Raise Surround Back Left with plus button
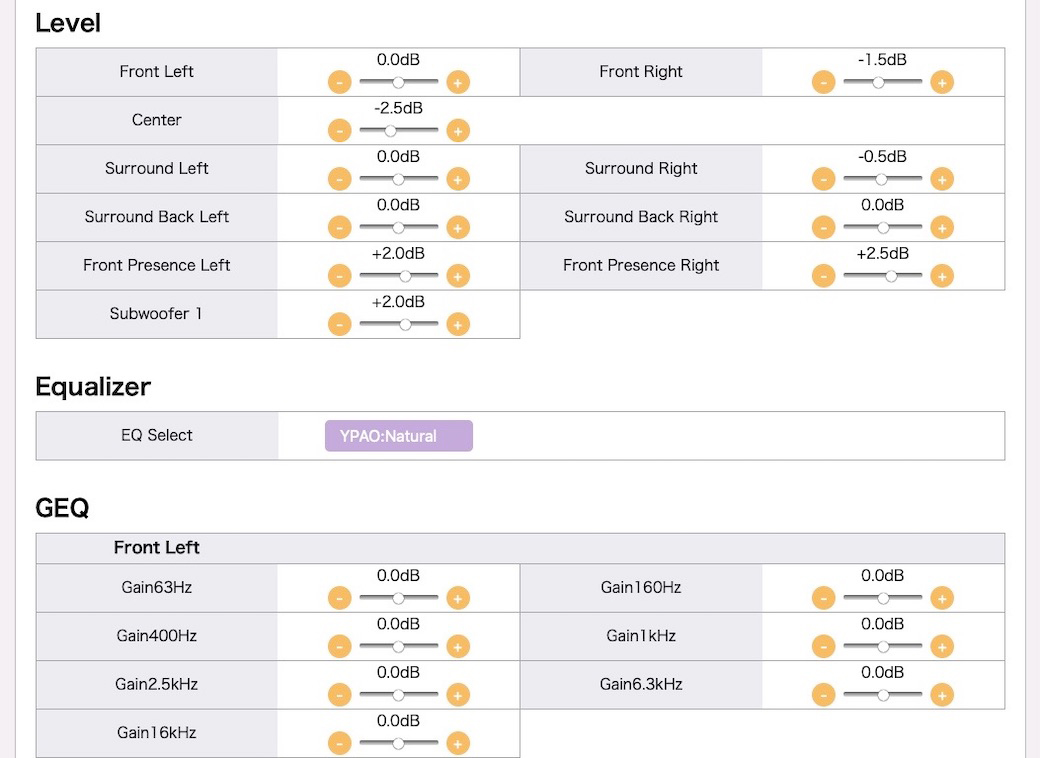The height and width of the screenshot is (758, 1040). tap(458, 227)
